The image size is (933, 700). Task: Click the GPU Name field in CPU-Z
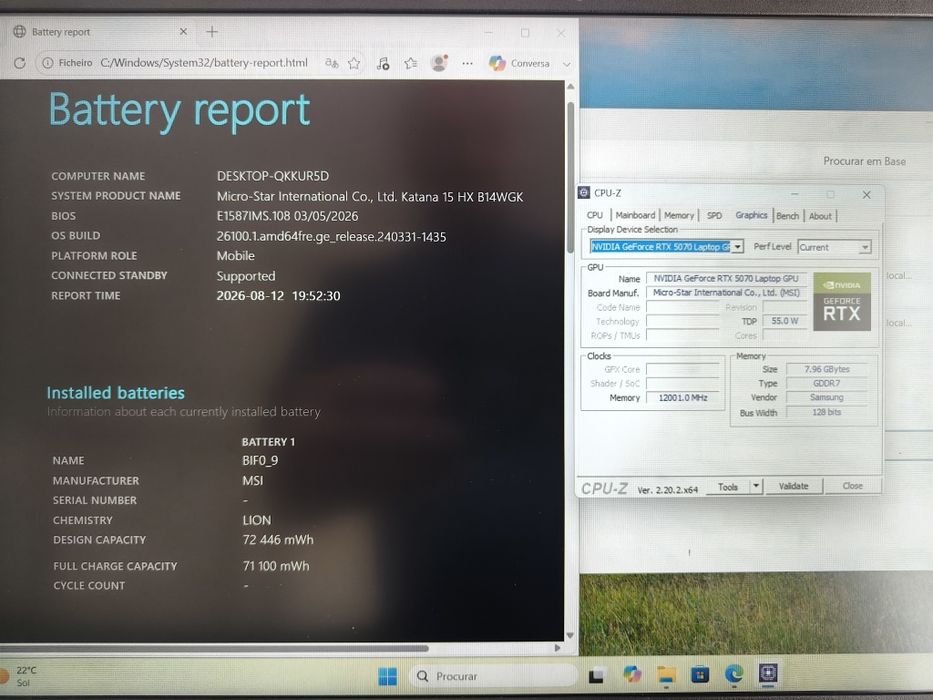[726, 278]
